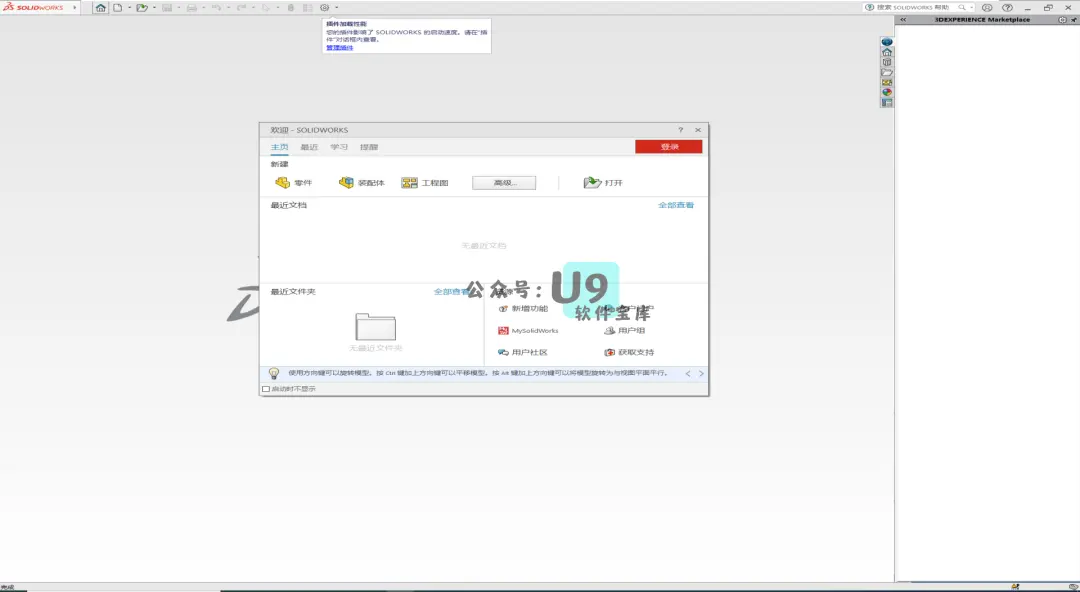Switch to the 学习 (Learn) tab

339,147
